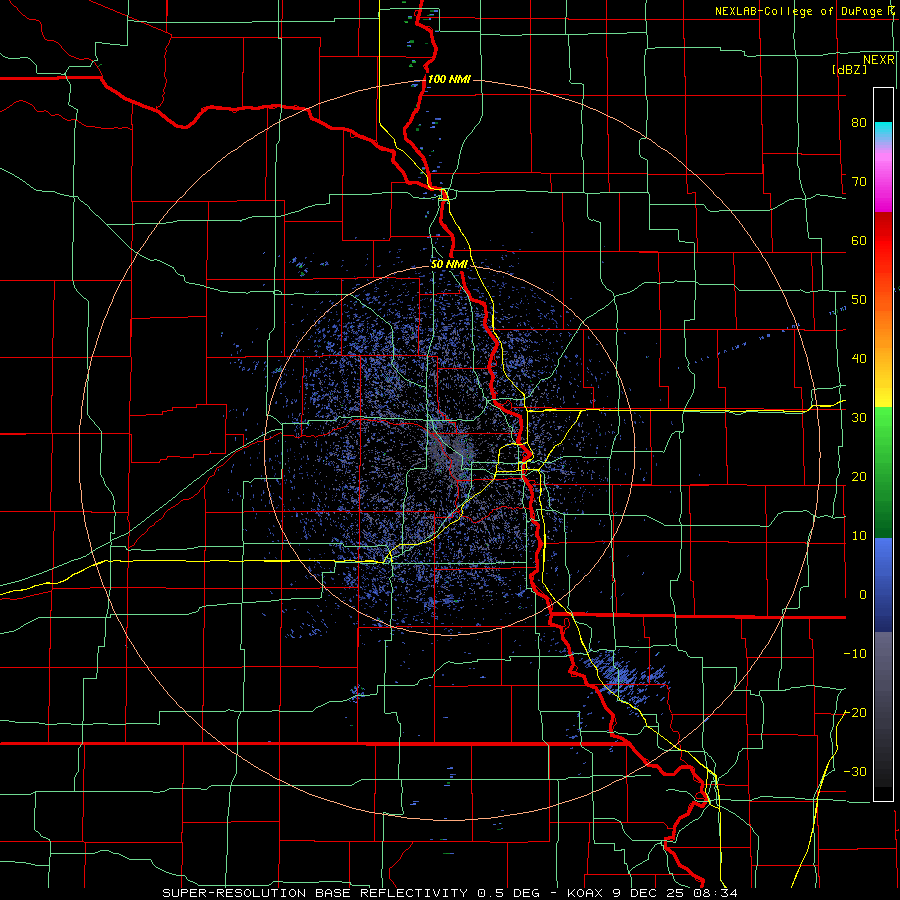Click the red band of the dBZ color bar
The width and height of the screenshot is (900, 900).
[x=883, y=241]
